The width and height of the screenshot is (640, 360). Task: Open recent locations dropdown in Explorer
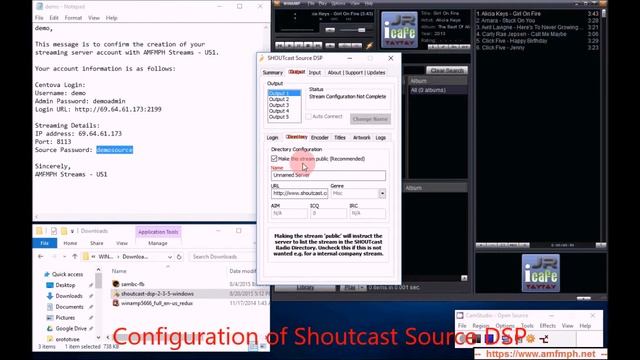pyautogui.click(x=64, y=257)
